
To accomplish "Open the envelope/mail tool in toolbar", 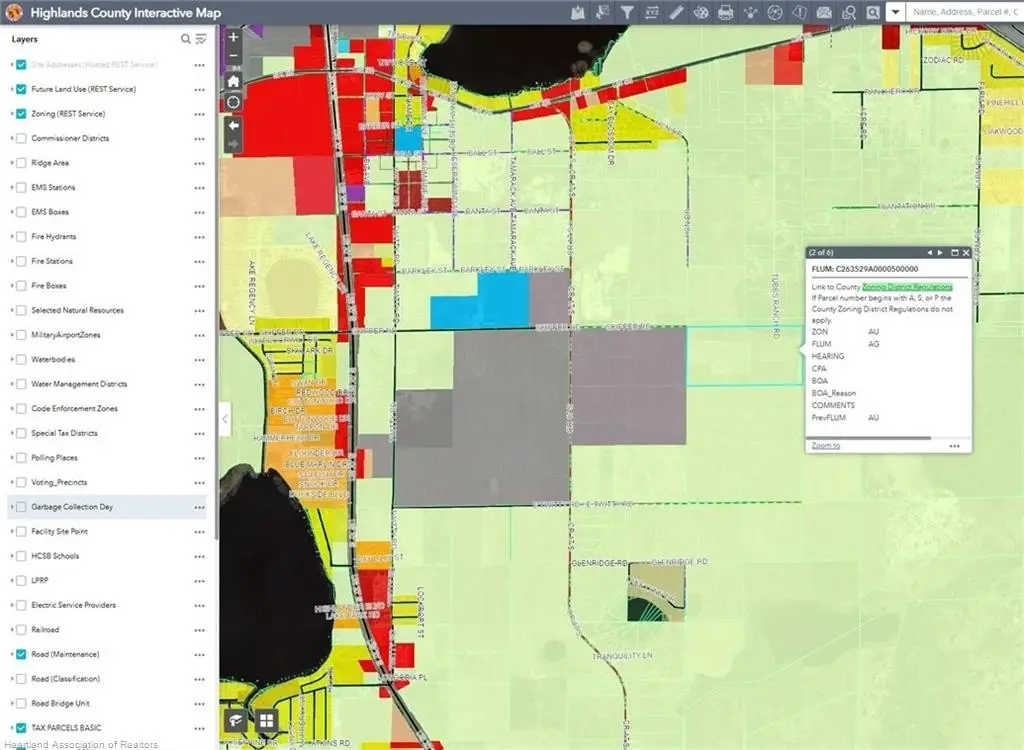I will (824, 12).
